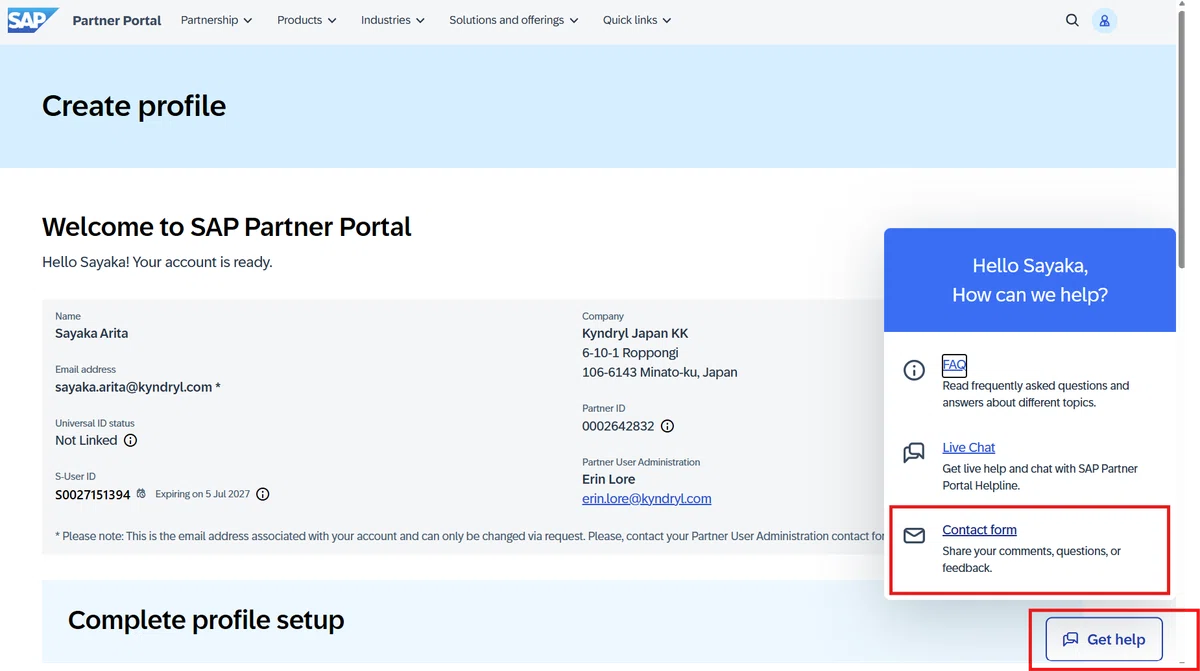Image resolution: width=1200 pixels, height=671 pixels.
Task: Open the search magnifier icon
Action: click(1072, 20)
